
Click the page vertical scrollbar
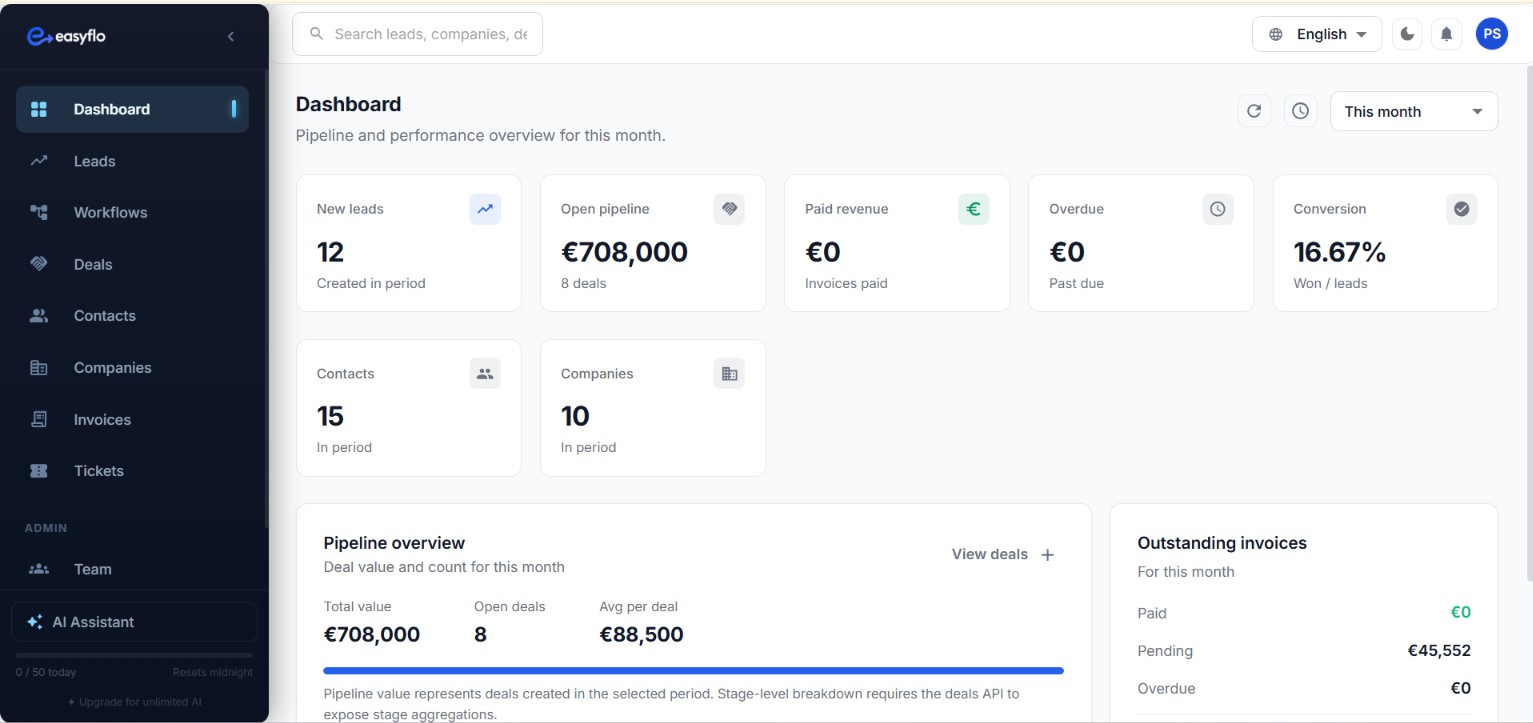tap(1528, 322)
